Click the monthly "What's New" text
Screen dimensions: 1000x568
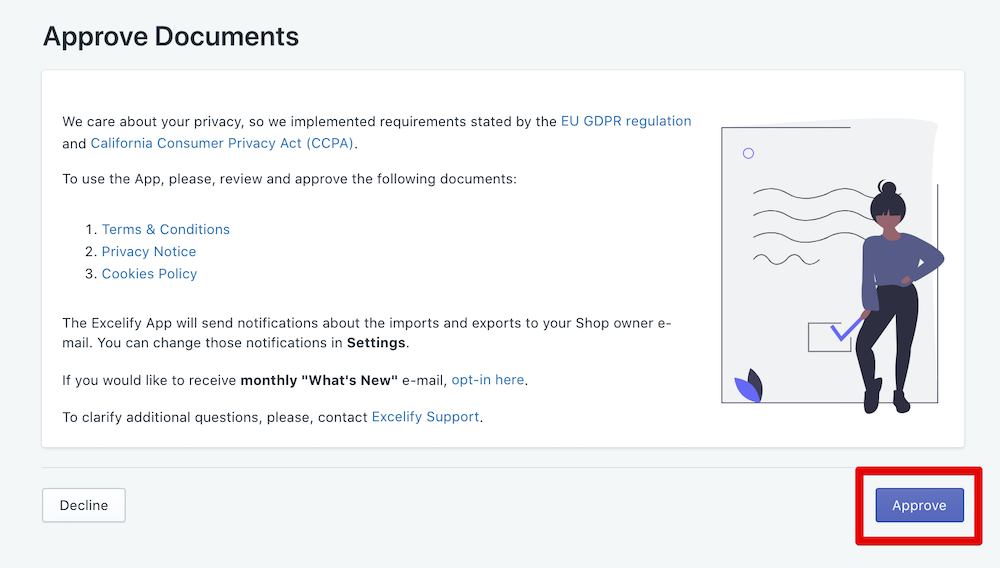click(319, 381)
